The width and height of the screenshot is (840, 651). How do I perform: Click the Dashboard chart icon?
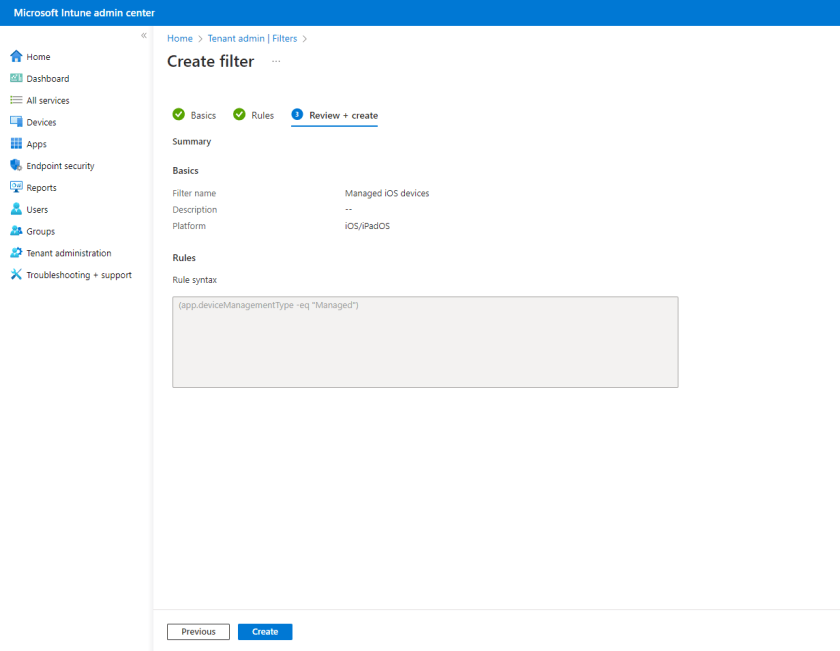[x=16, y=78]
